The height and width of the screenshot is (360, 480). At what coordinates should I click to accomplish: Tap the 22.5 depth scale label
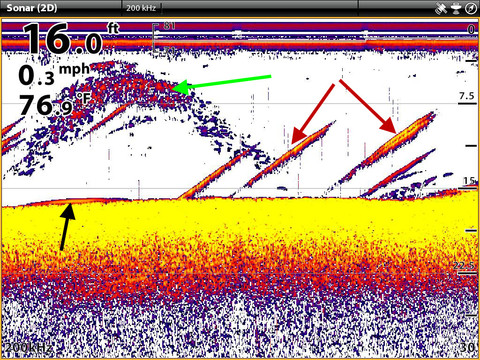[465, 266]
